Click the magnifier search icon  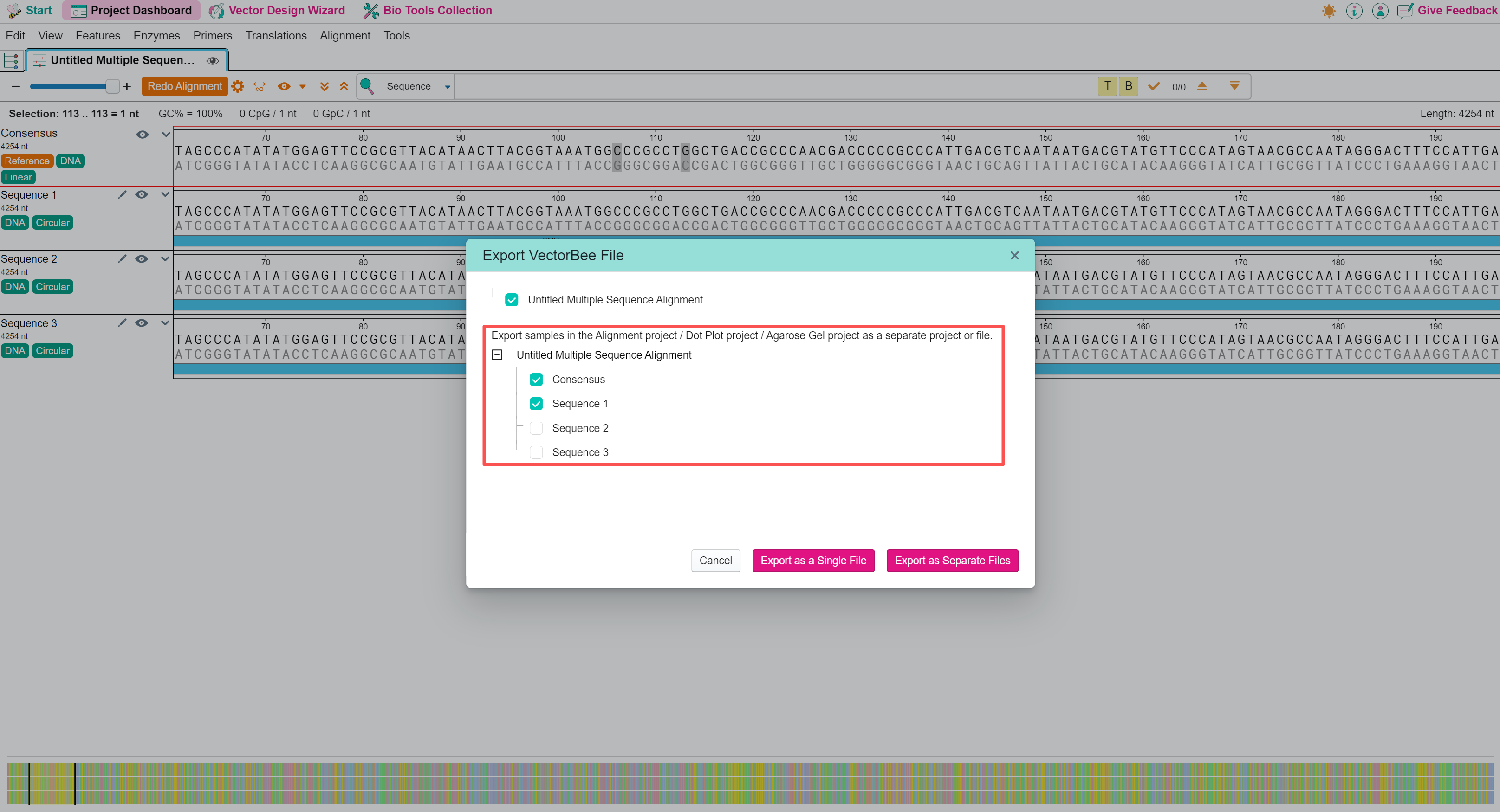tap(367, 86)
